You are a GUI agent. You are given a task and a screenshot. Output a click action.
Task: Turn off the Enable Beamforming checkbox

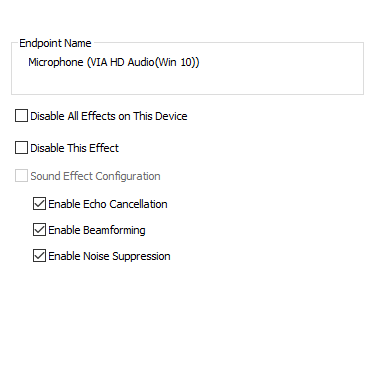pos(39,230)
